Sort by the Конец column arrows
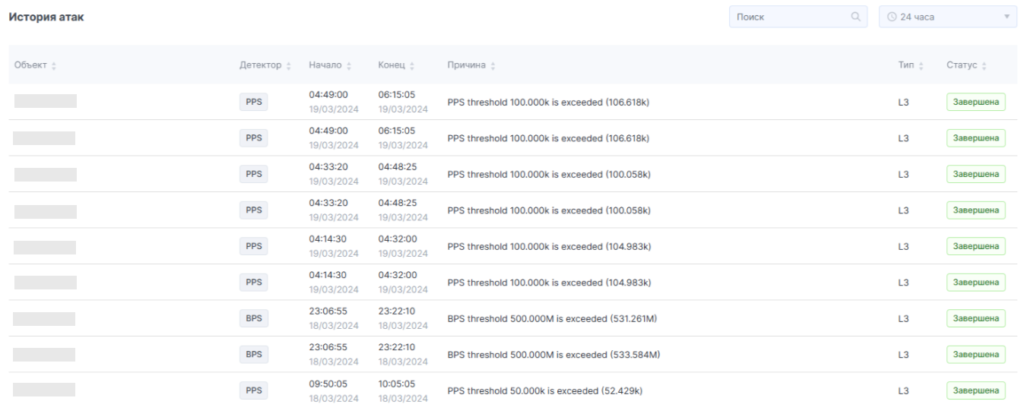Screen dimensions: 1024x417 pos(412,65)
